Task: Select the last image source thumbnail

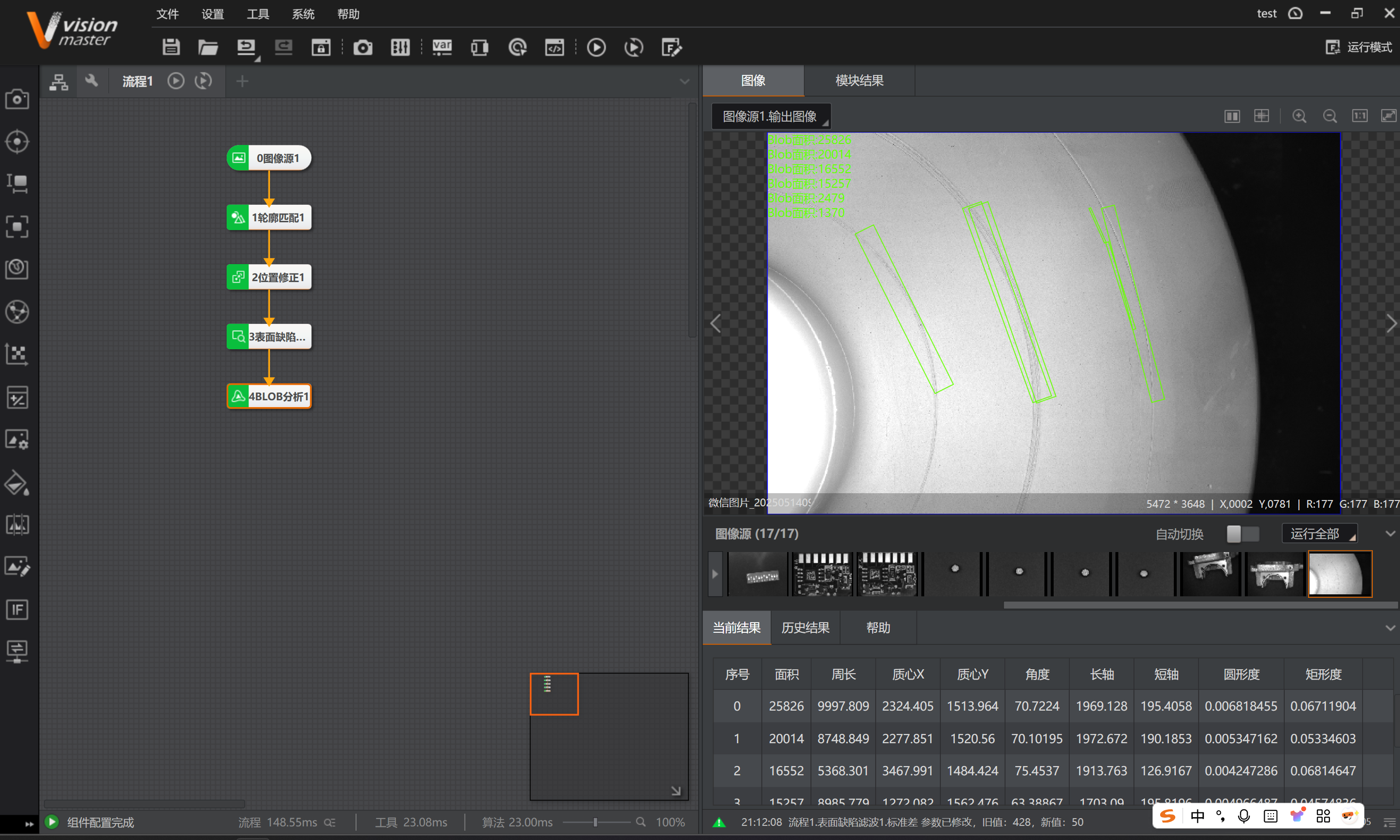Action: click(1339, 573)
